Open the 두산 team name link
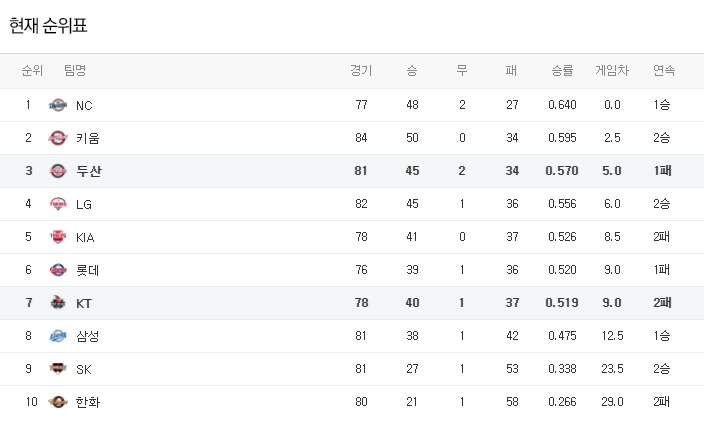Image resolution: width=704 pixels, height=436 pixels. pos(89,171)
